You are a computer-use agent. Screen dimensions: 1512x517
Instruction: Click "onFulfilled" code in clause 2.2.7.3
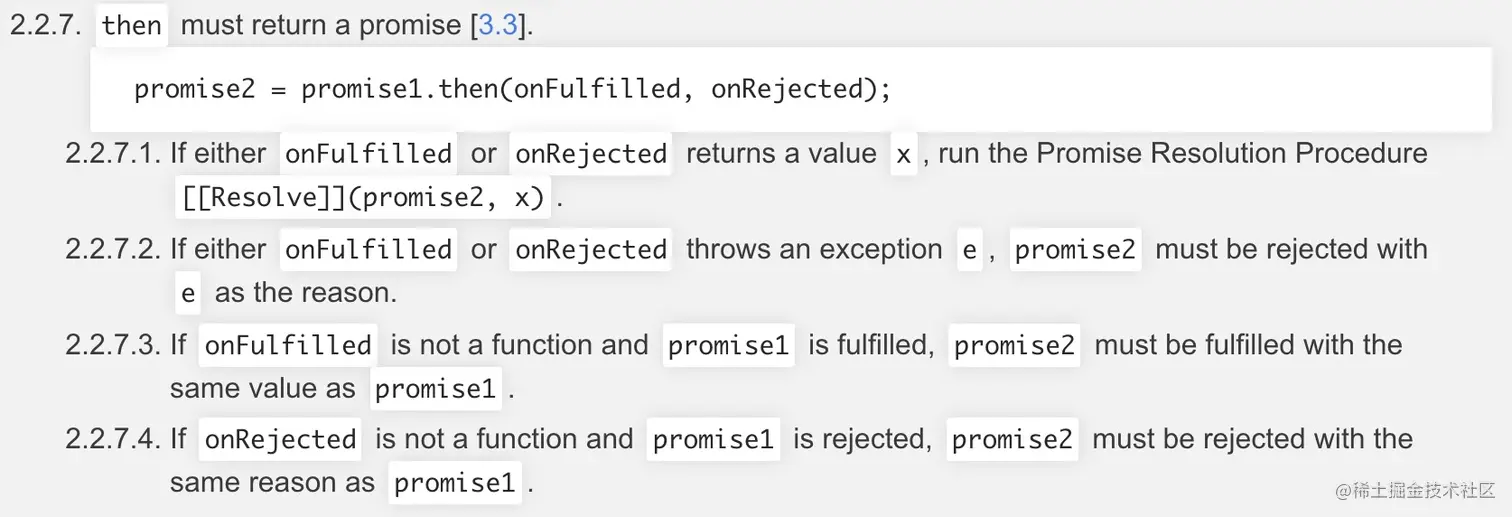coord(288,345)
